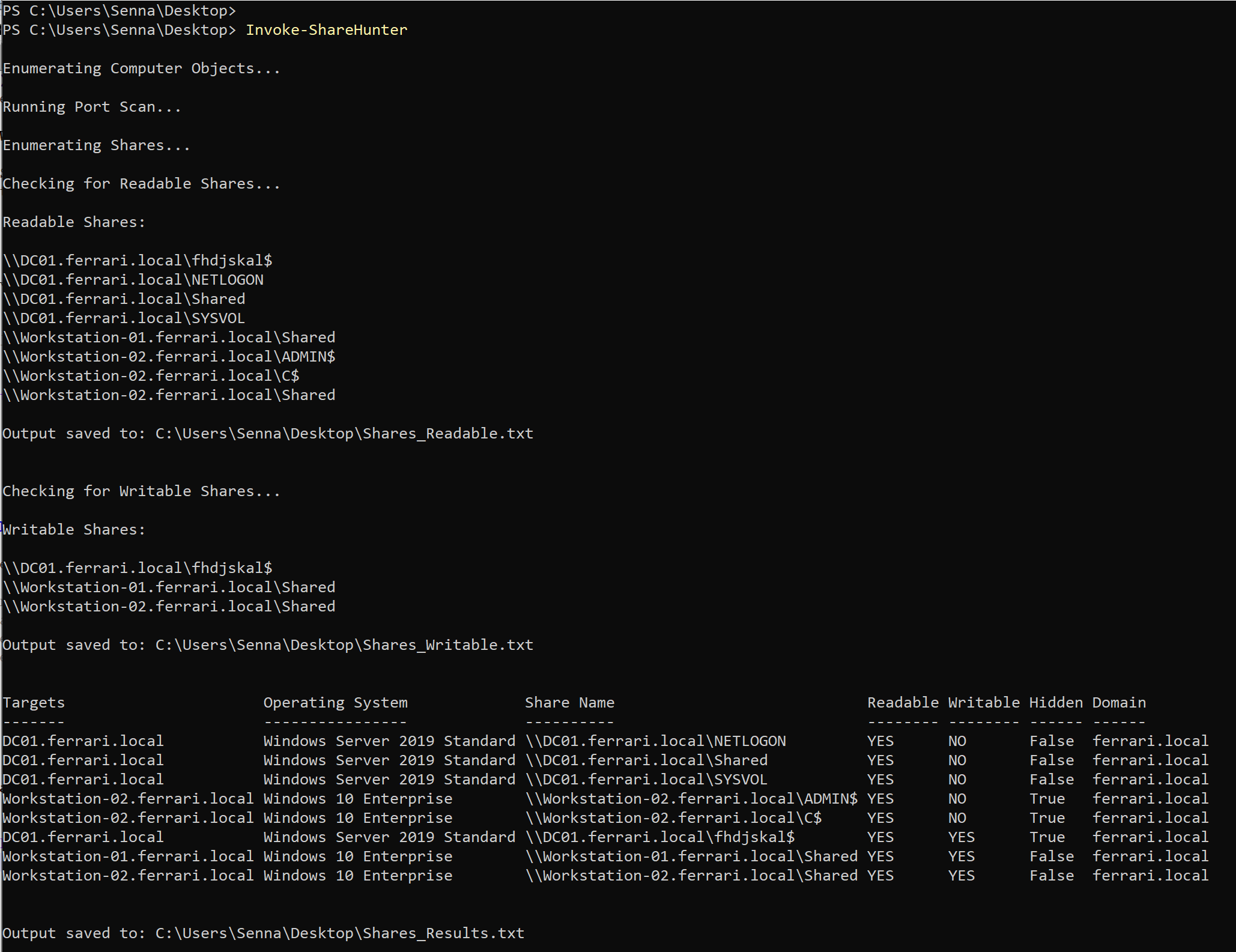1236x952 pixels.
Task: Click the Writable column header
Action: tap(983, 702)
